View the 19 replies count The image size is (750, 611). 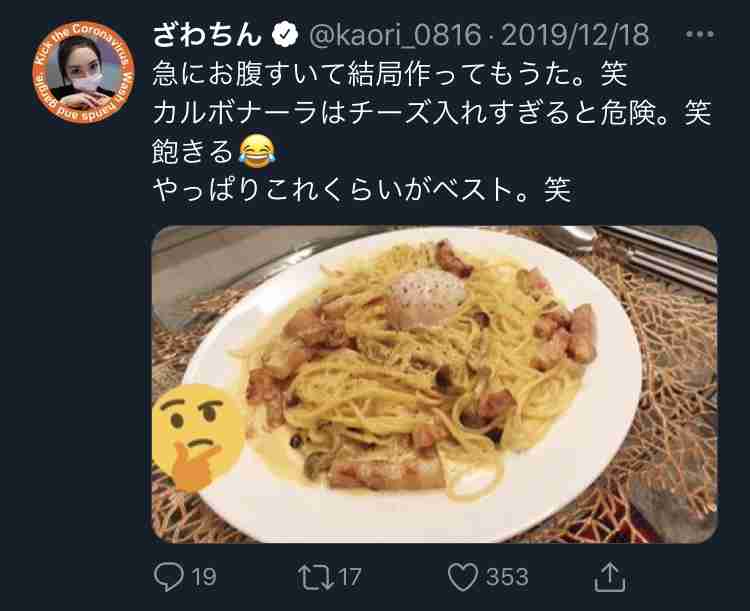(204, 577)
